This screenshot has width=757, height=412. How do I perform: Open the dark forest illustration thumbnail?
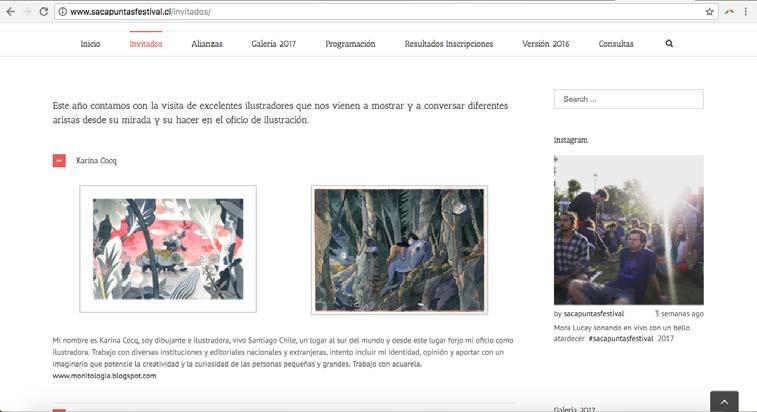[399, 250]
